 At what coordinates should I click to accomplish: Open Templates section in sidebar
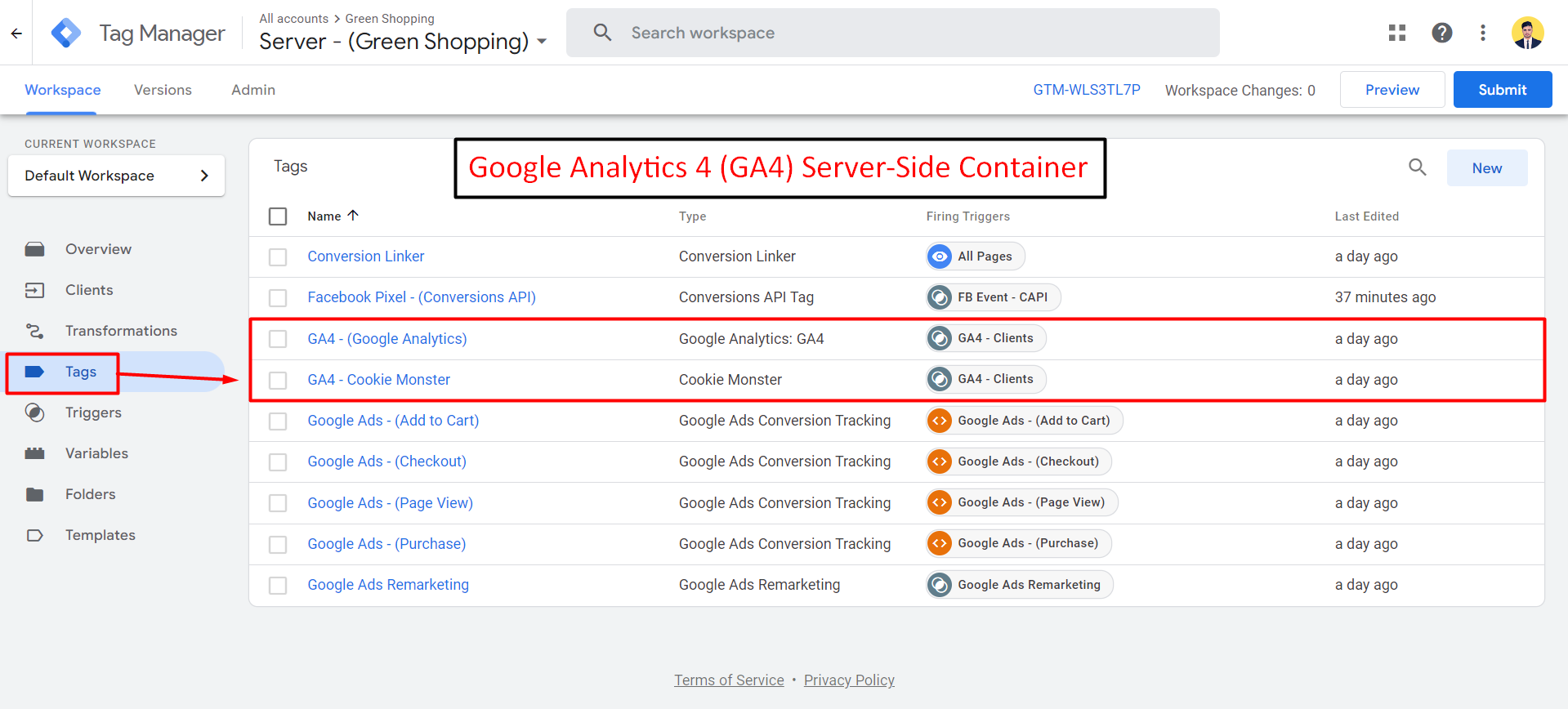(x=100, y=535)
